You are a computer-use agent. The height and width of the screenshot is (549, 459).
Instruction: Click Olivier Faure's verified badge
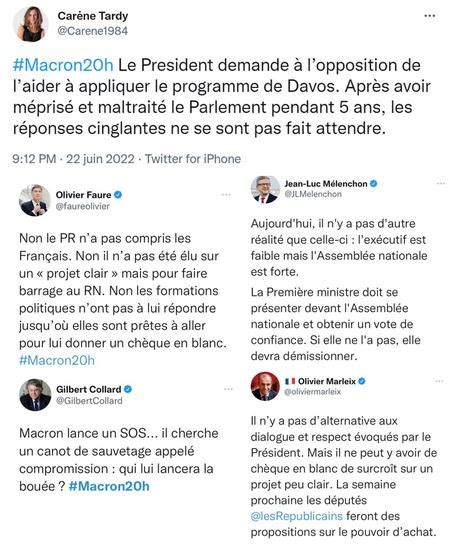click(118, 195)
